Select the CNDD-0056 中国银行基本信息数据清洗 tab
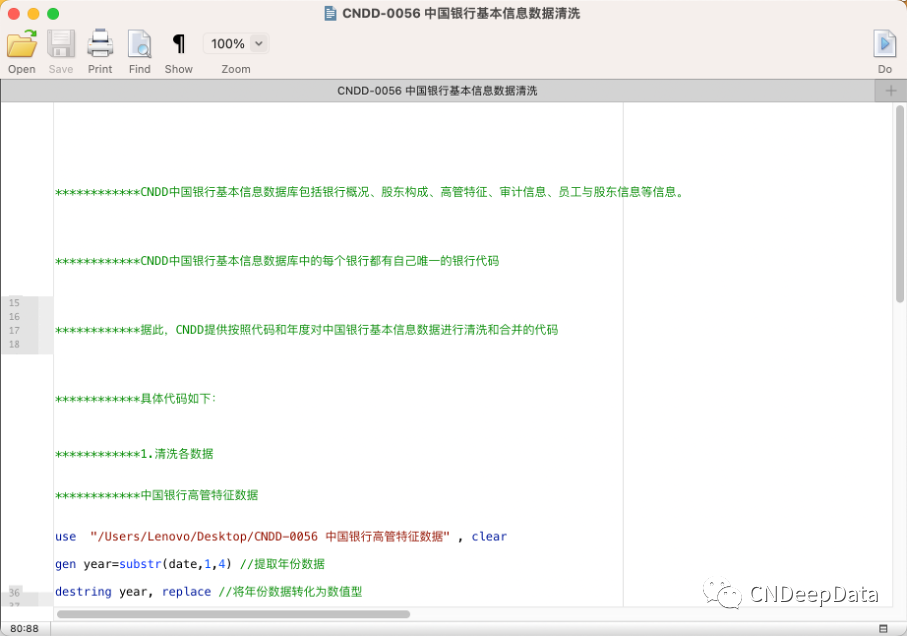 [x=437, y=91]
